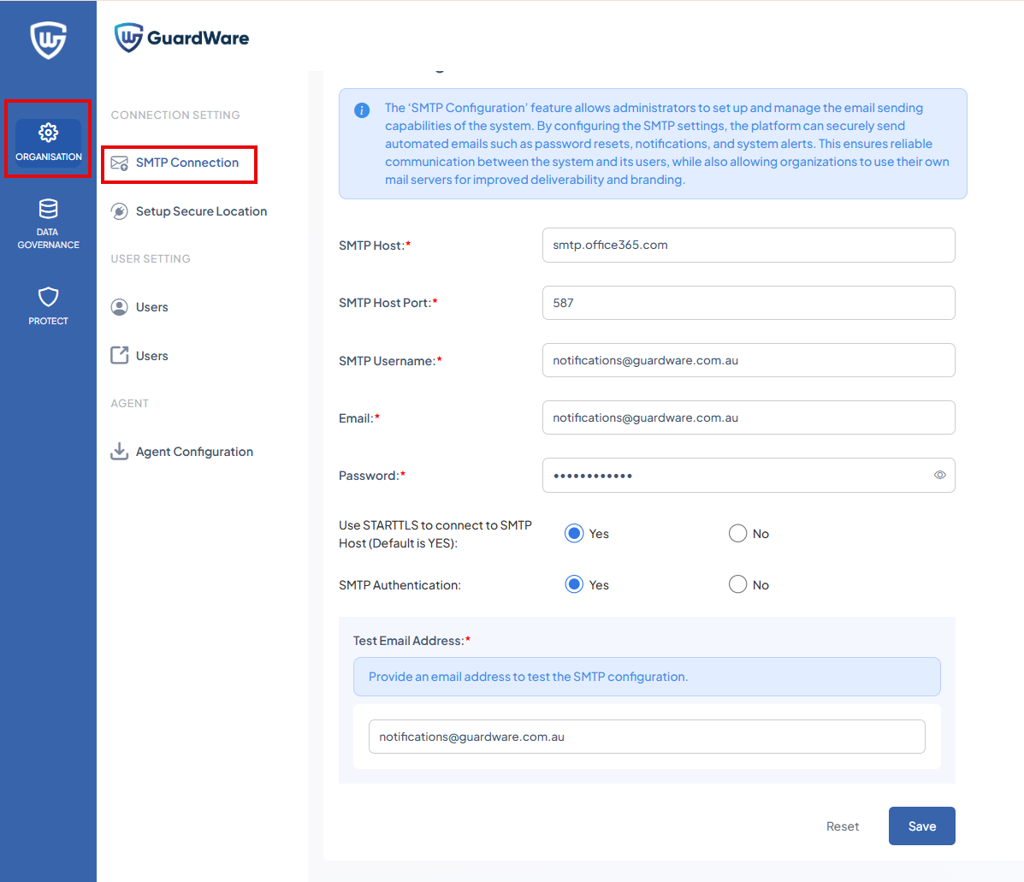The height and width of the screenshot is (882, 1024).
Task: Click the SMTP Username label
Action: pos(391,361)
